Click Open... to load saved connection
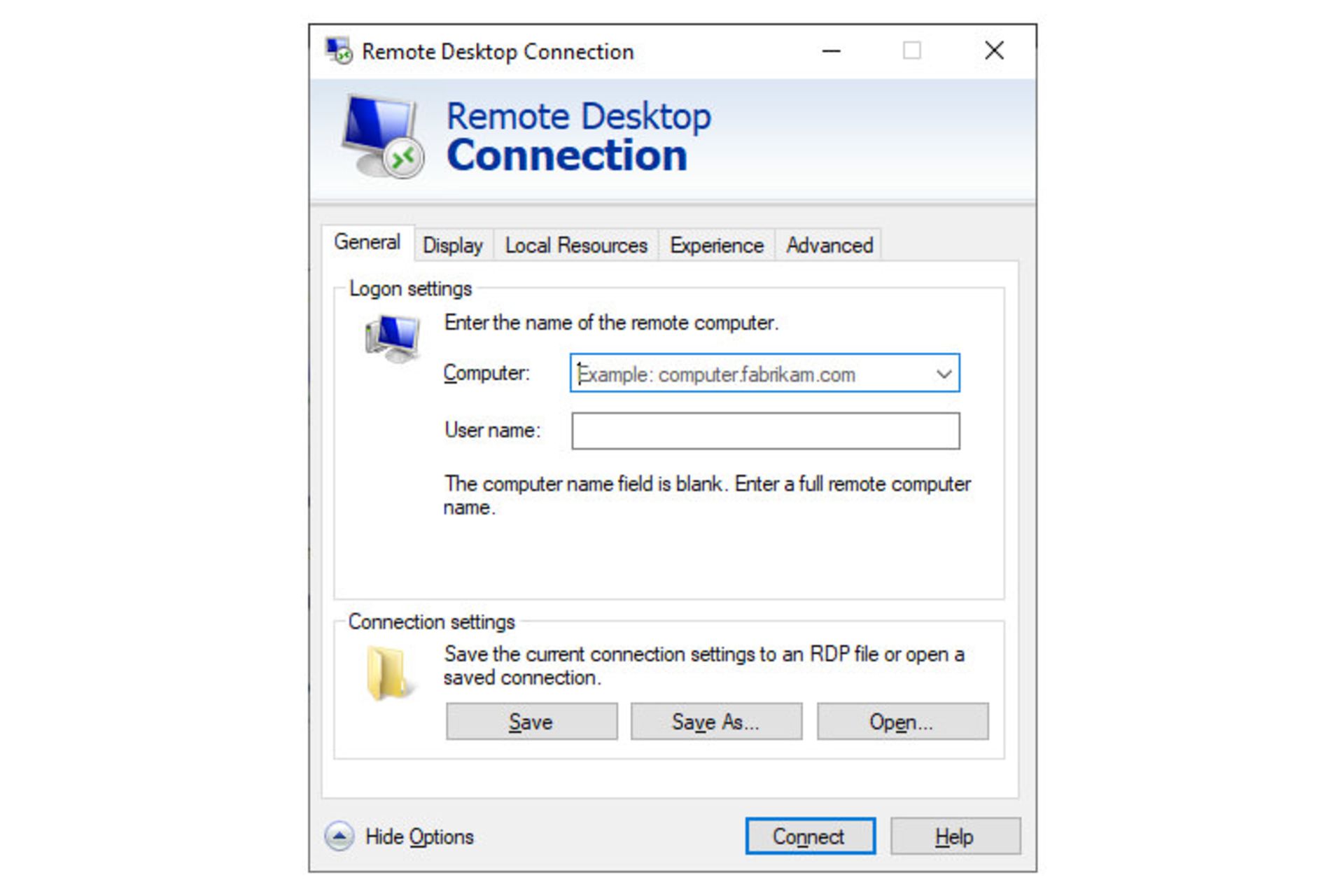1344x896 pixels. [902, 722]
